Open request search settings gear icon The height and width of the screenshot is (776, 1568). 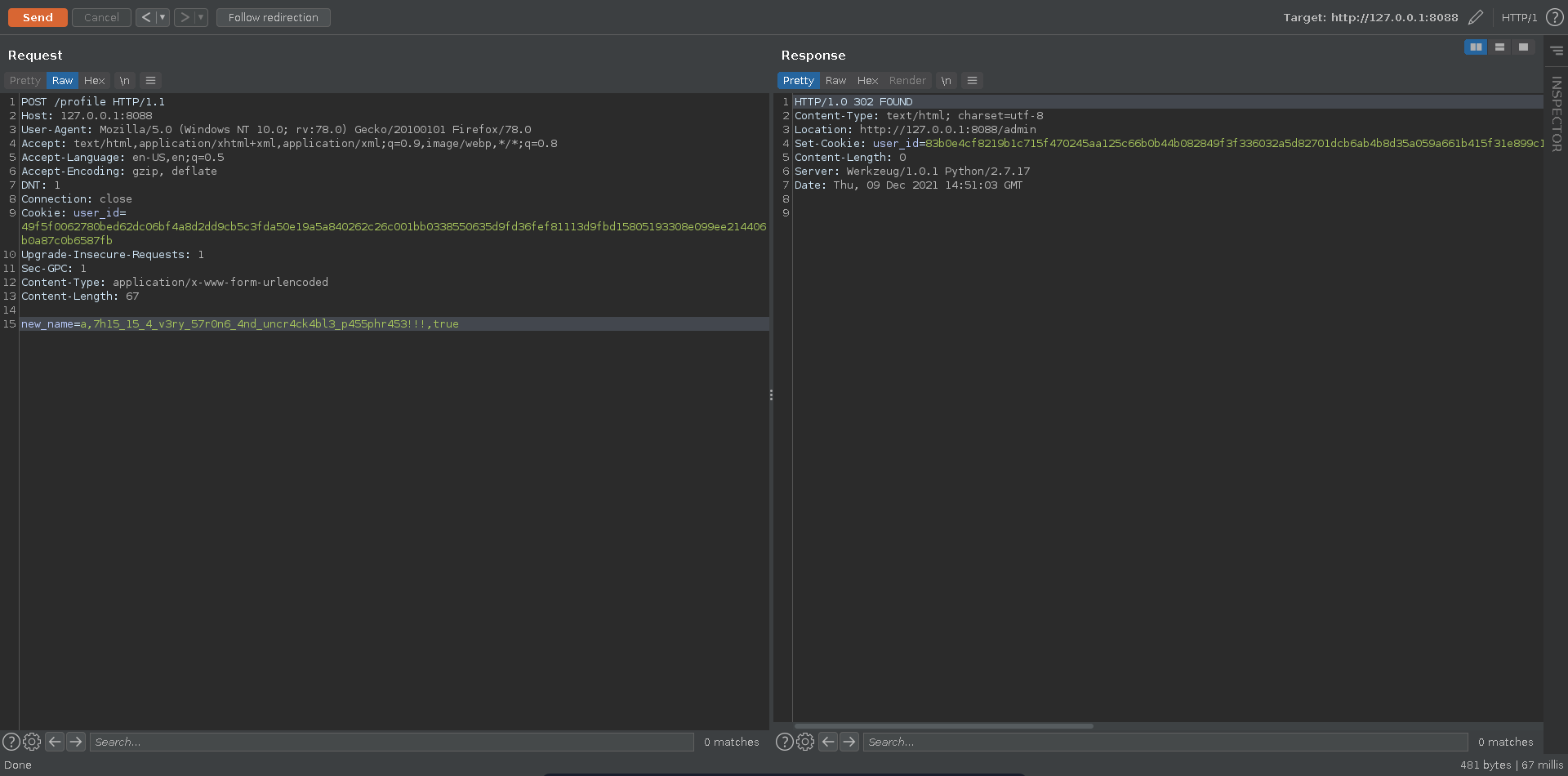point(32,742)
